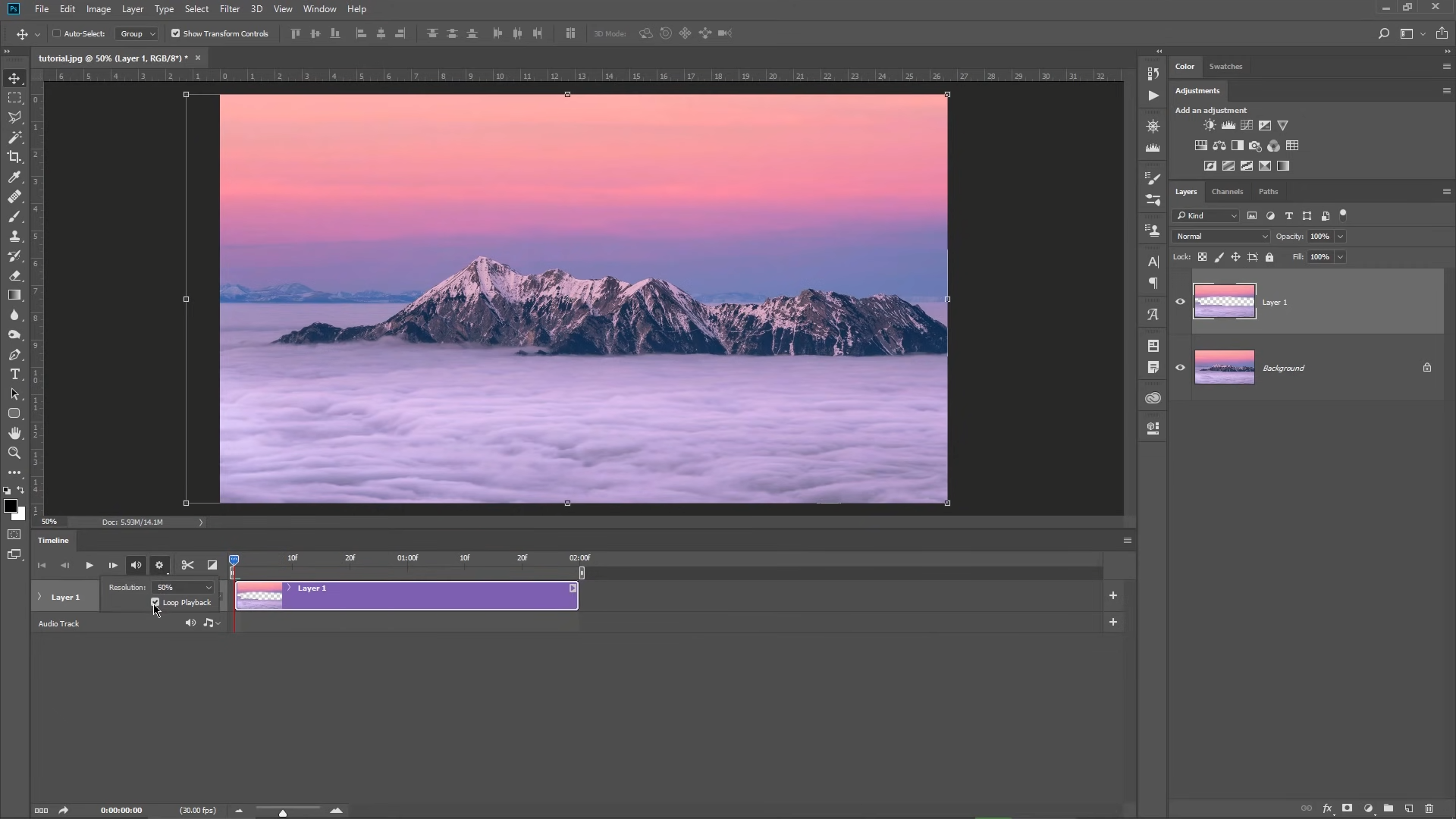Click the add video track plus button

pos(1113,595)
